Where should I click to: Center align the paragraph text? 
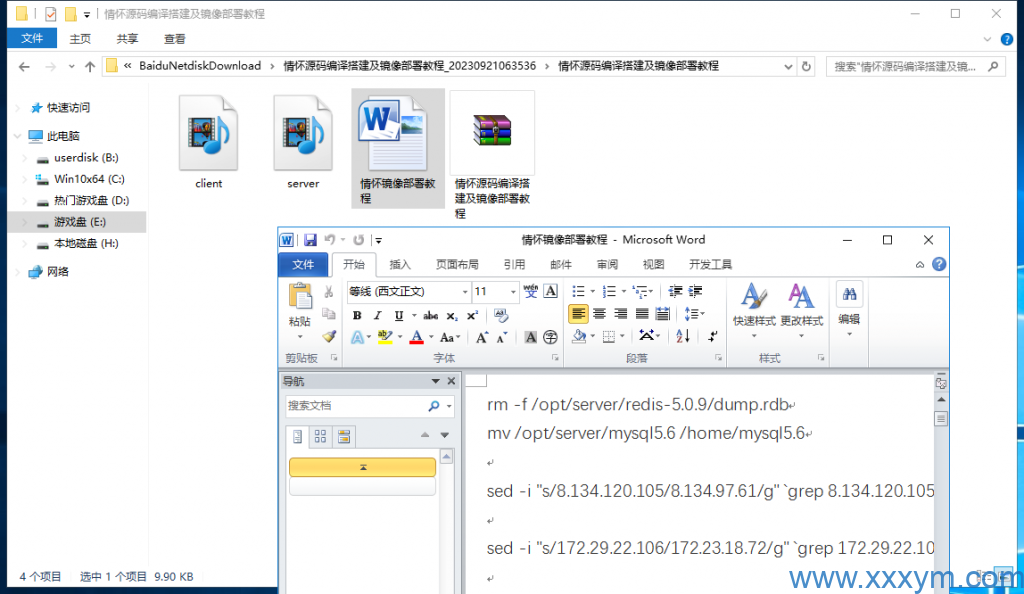(x=598, y=313)
